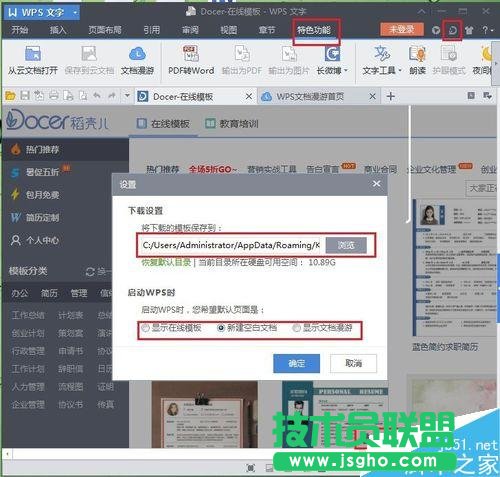Confirm settings with 确定 button
Image resolution: width=500 pixels, height=477 pixels.
296,363
